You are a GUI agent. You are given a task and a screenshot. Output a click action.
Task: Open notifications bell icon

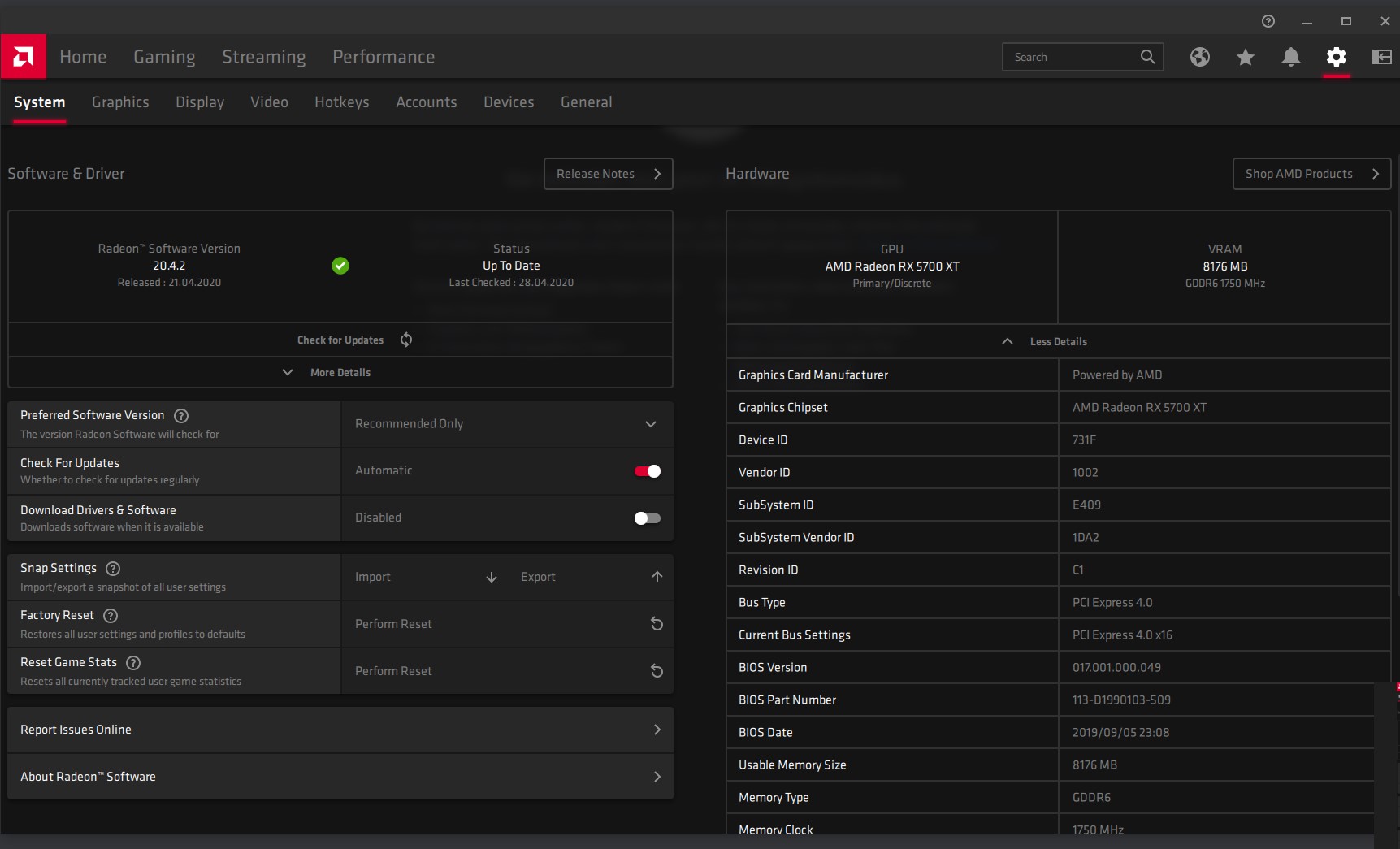pyautogui.click(x=1290, y=57)
